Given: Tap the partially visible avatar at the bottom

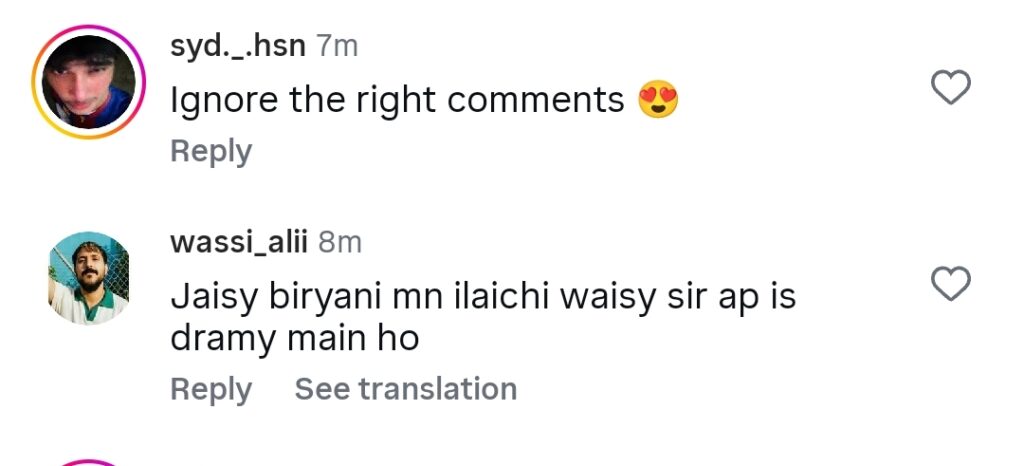Looking at the screenshot, I should coord(89,463).
